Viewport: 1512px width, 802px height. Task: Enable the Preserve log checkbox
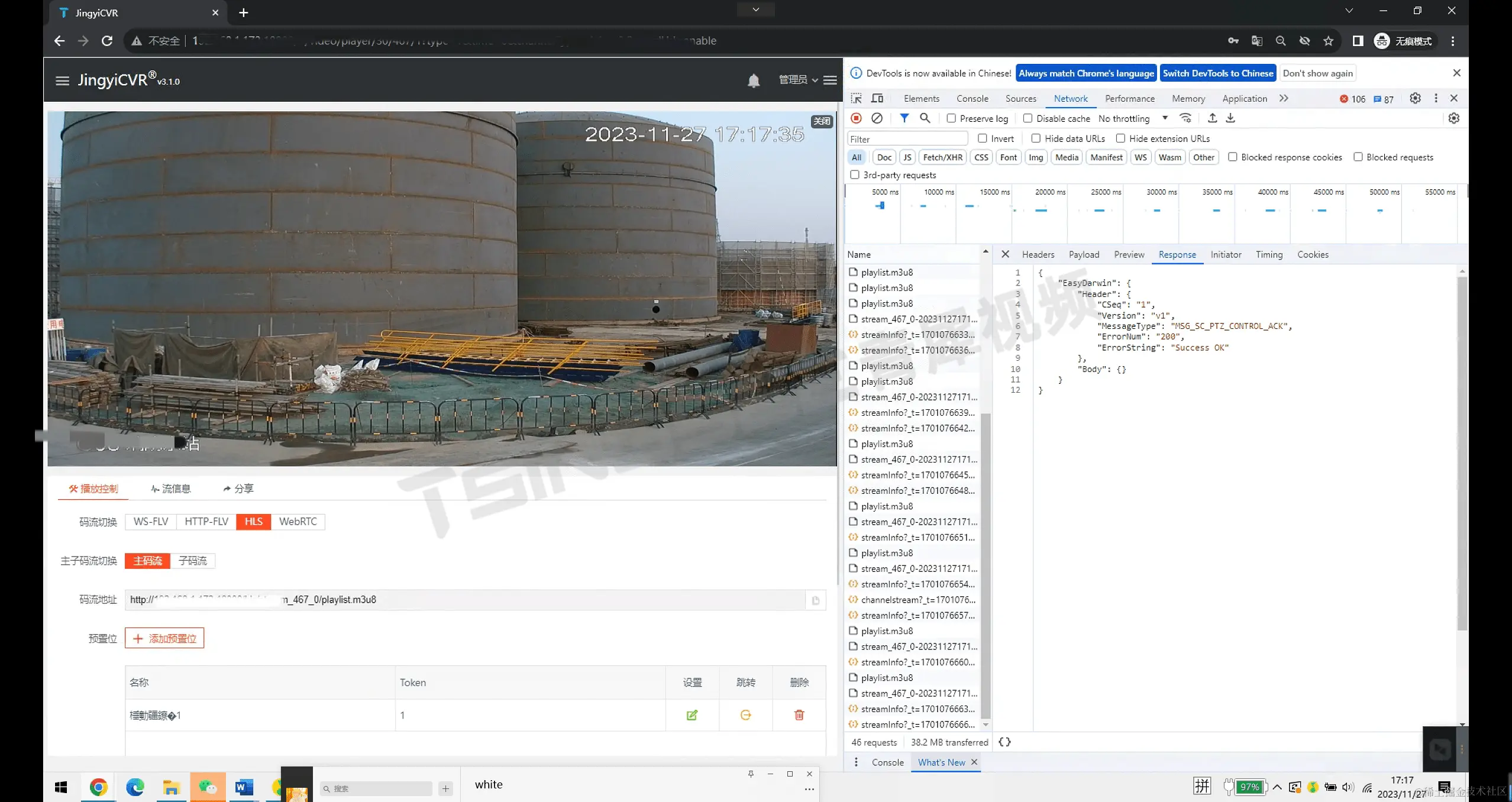point(951,118)
